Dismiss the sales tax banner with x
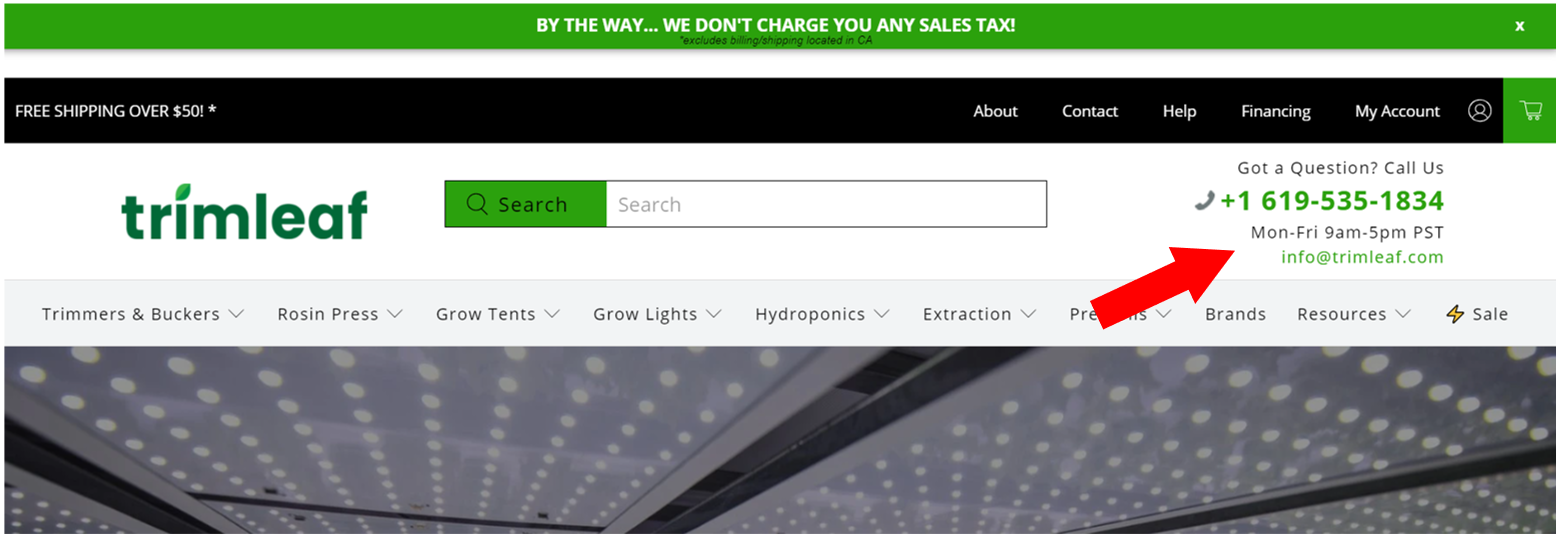This screenshot has width=1563, height=540. (x=1519, y=26)
